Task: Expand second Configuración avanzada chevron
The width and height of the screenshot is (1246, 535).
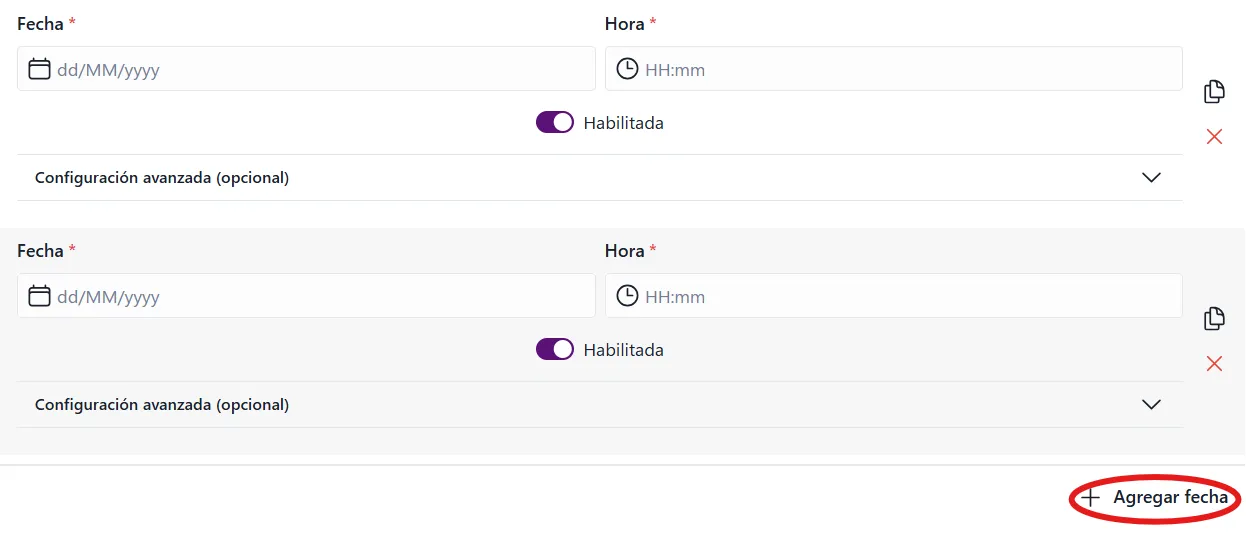Action: tap(1151, 405)
